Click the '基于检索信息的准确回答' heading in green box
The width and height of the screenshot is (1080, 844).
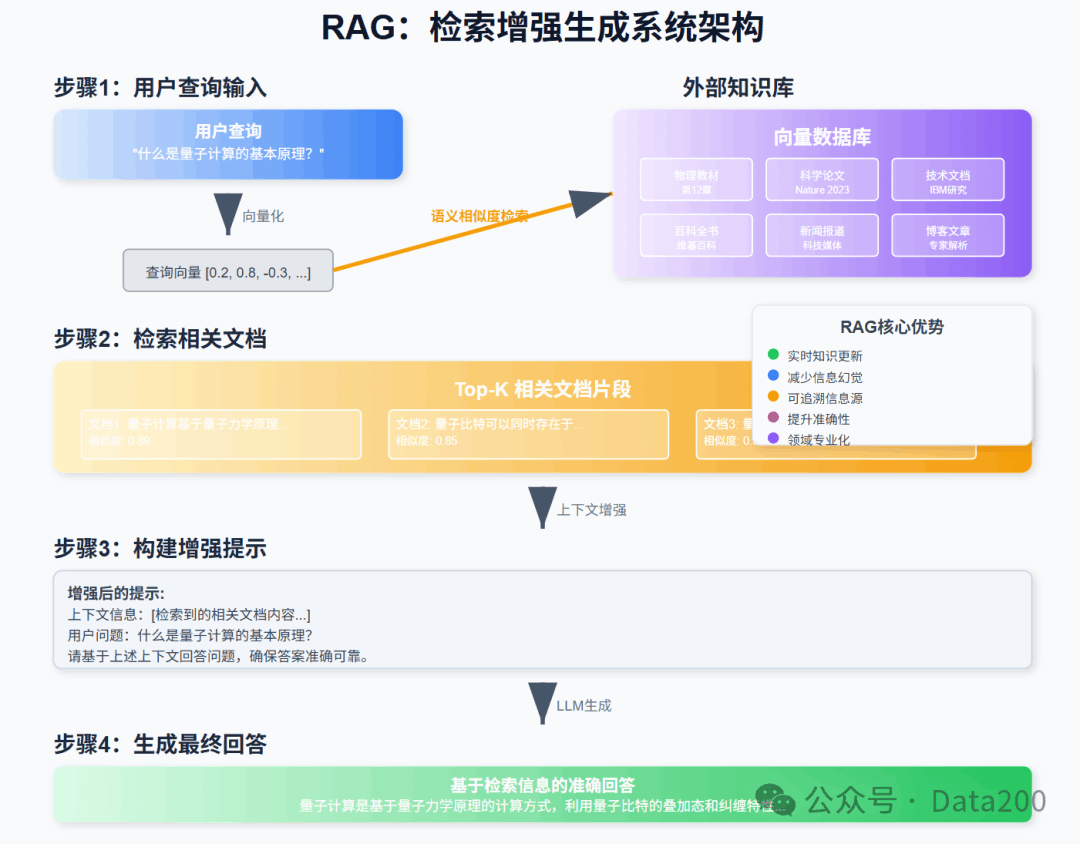(x=543, y=785)
